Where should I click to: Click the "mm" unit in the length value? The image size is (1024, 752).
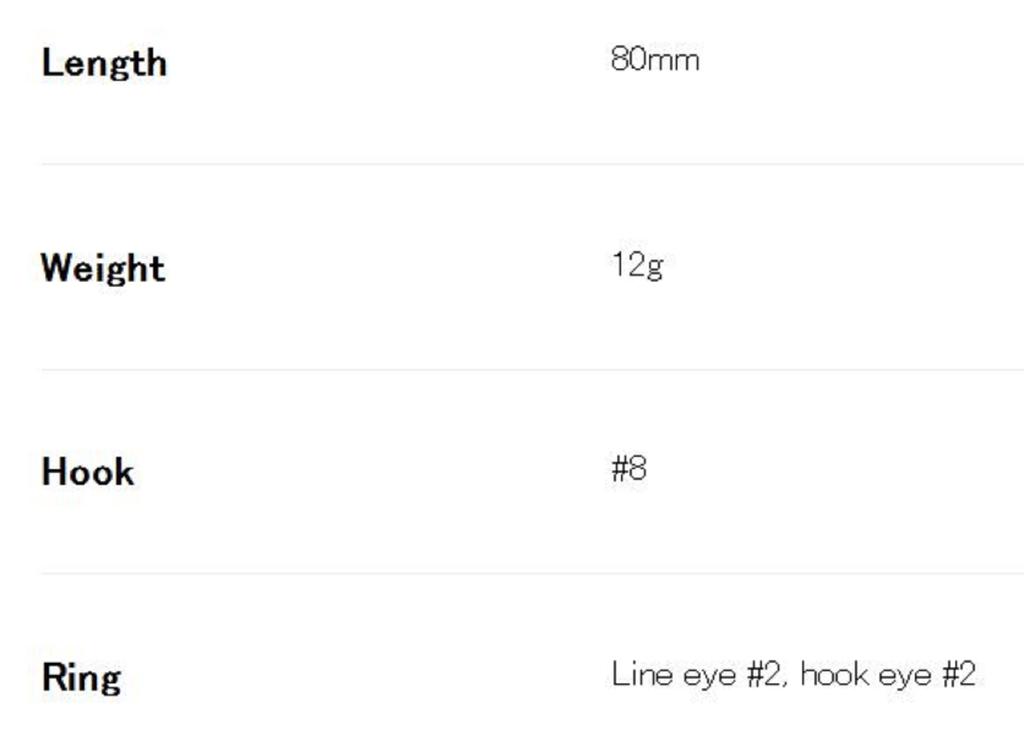[673, 61]
